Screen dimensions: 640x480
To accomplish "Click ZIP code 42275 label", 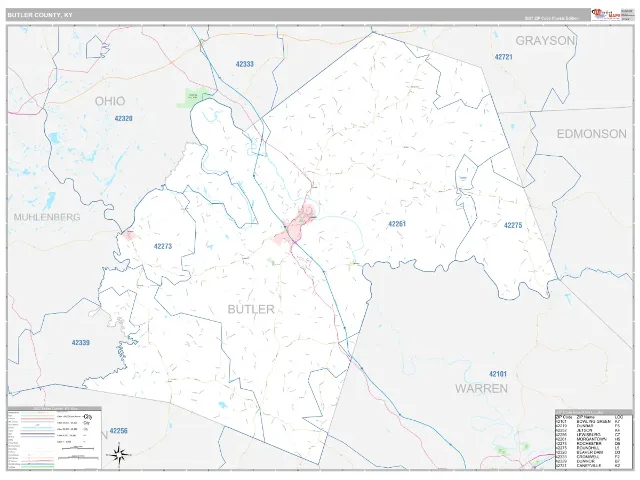I will pyautogui.click(x=513, y=225).
